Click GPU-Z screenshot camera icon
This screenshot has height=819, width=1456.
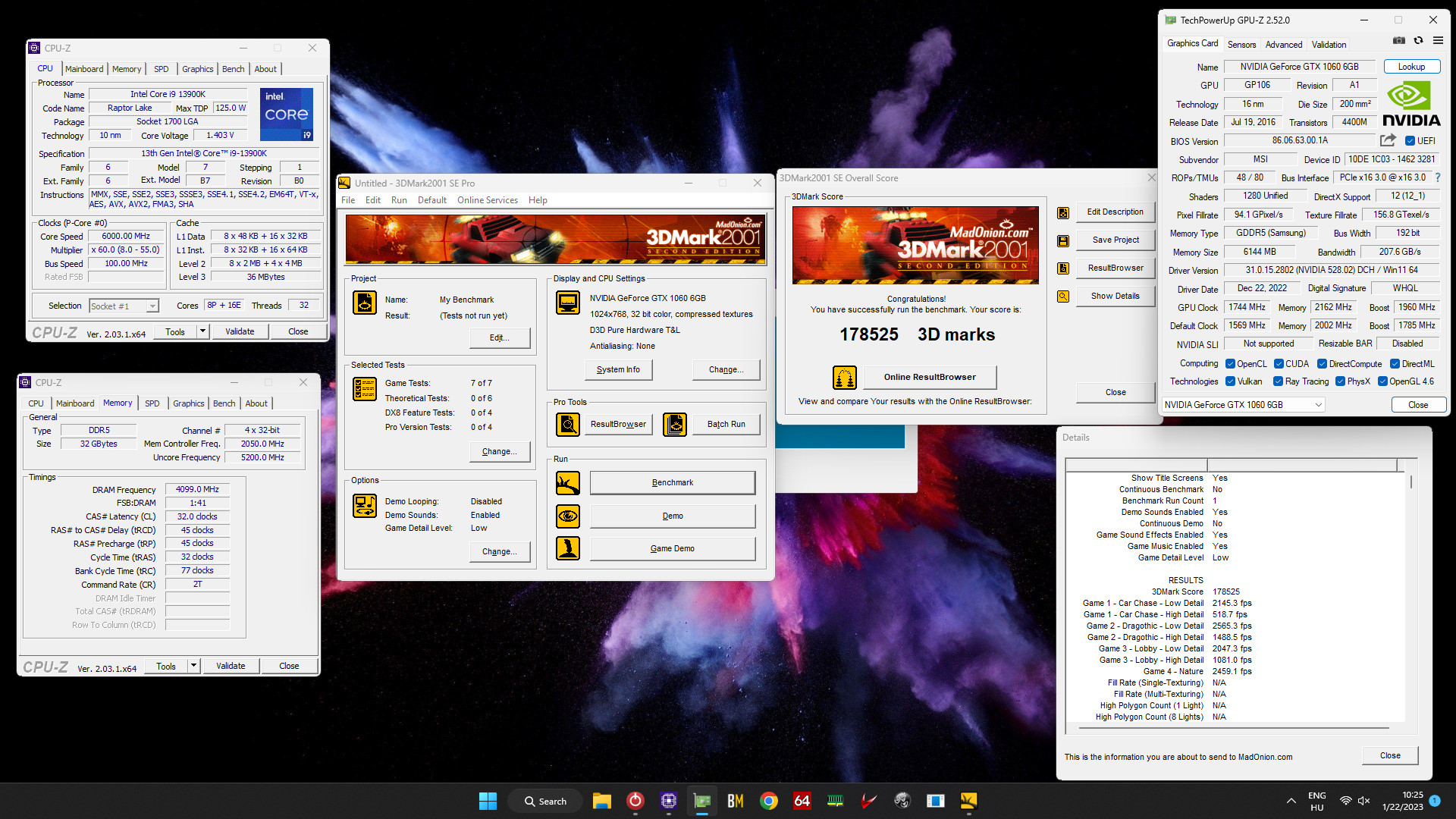click(1399, 41)
